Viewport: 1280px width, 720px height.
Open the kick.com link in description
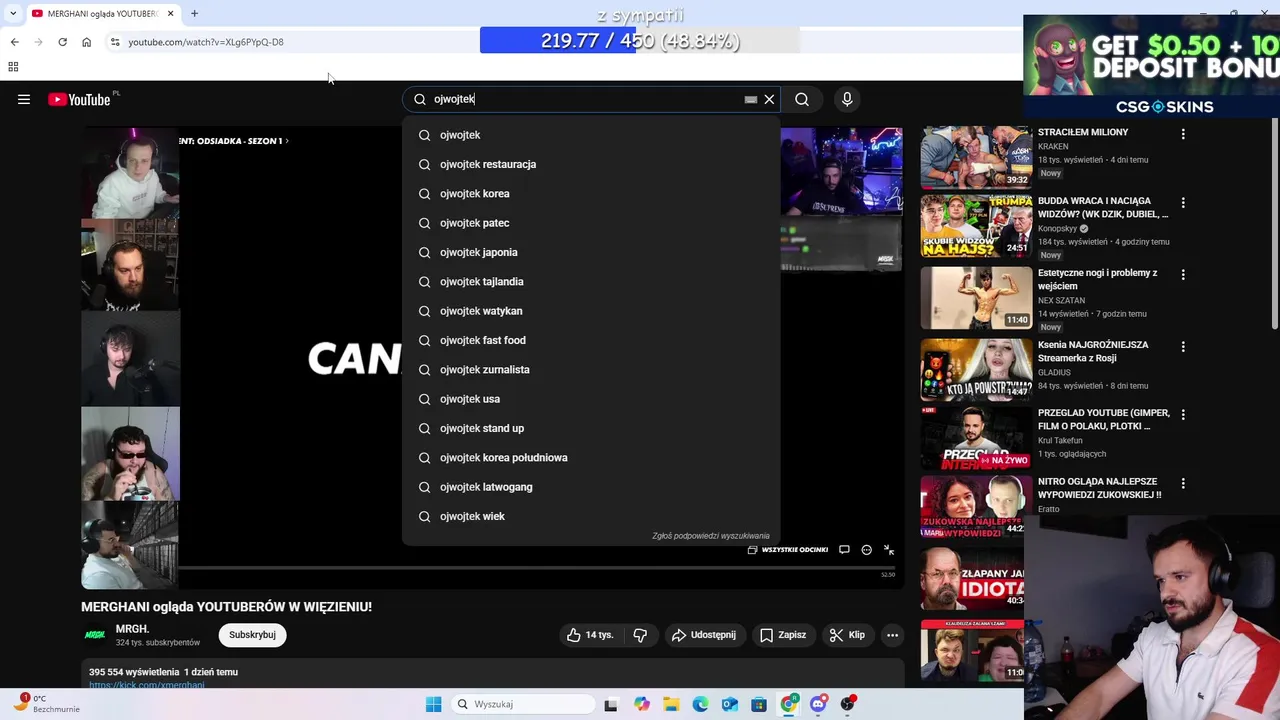tap(147, 685)
